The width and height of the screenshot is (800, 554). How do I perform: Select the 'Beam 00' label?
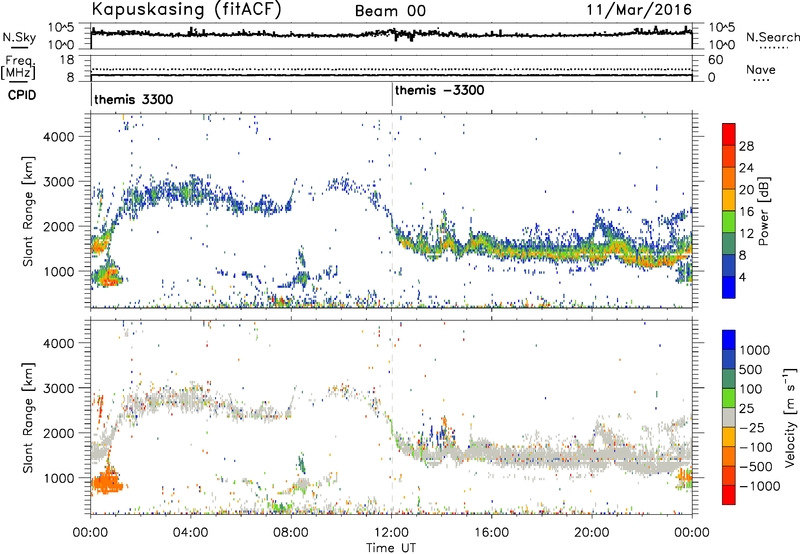390,11
